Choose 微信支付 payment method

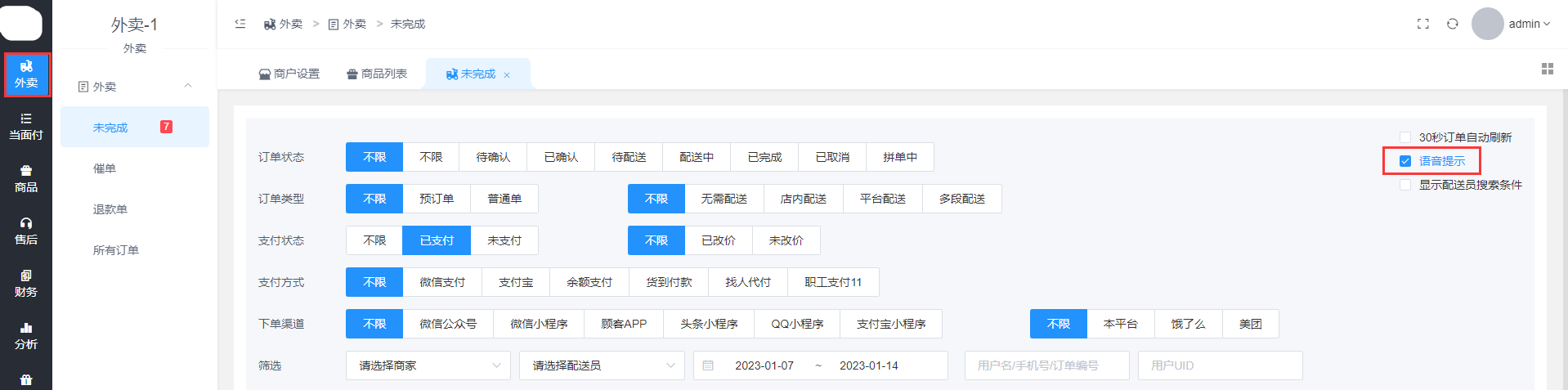[x=442, y=282]
